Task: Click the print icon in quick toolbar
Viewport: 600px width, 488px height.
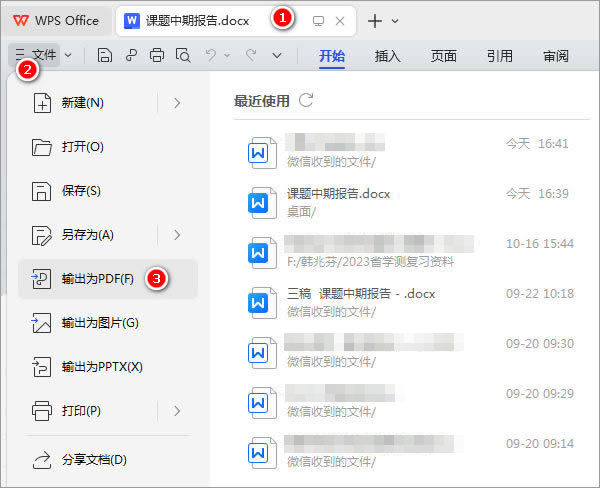Action: (156, 56)
